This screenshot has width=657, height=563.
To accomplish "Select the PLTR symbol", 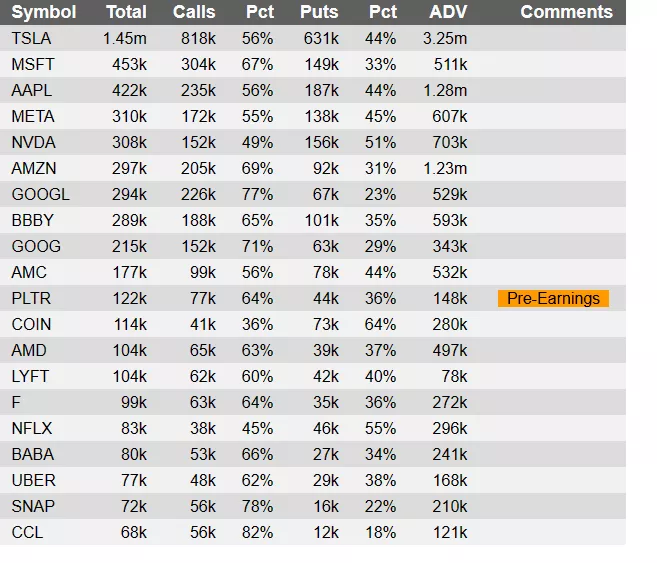I will tap(31, 298).
